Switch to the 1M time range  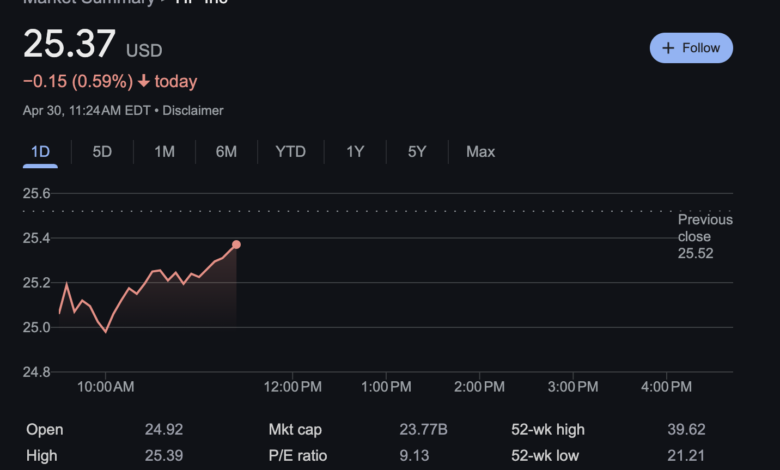click(164, 152)
